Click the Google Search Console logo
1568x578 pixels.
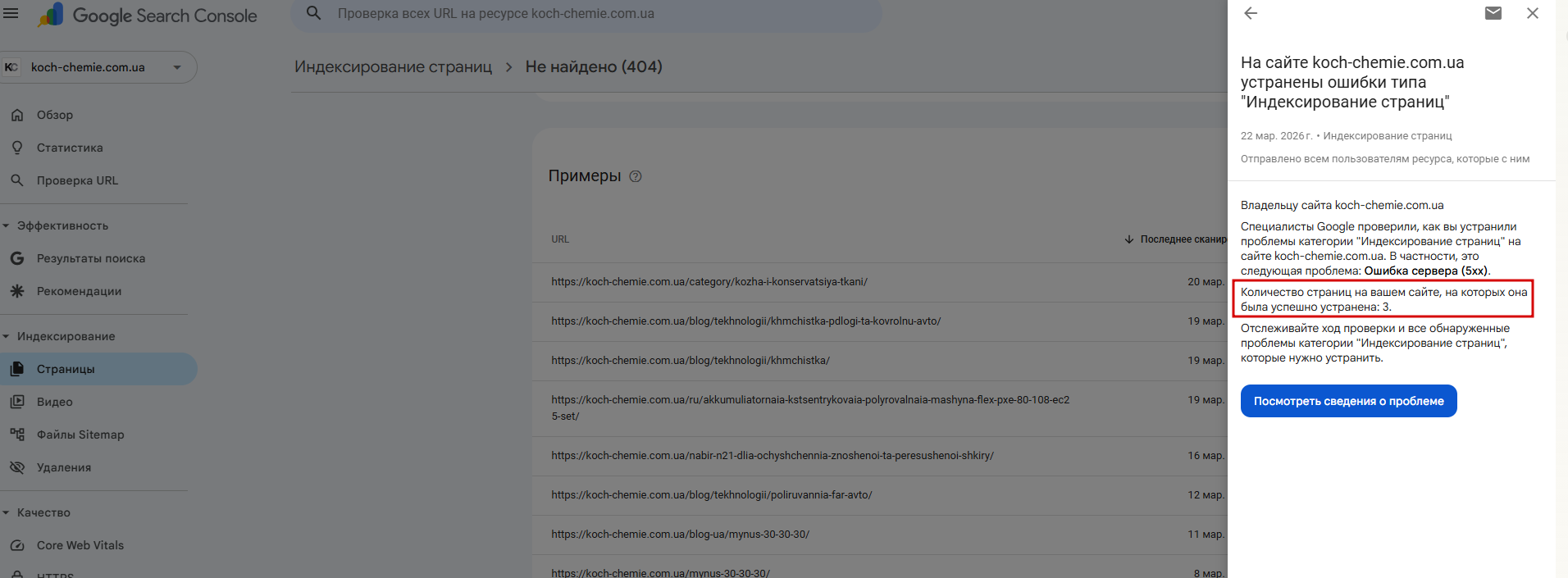[148, 16]
